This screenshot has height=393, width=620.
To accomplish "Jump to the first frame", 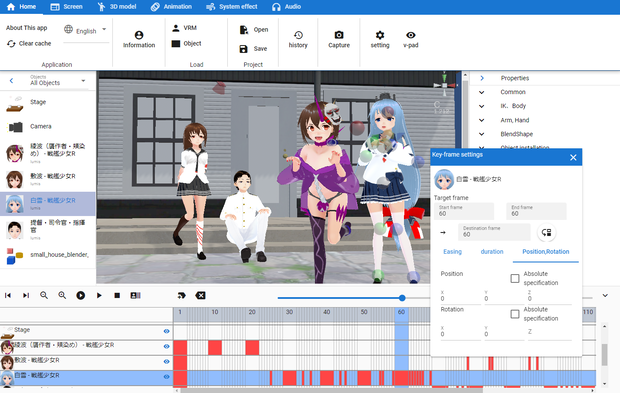I will [x=8, y=295].
